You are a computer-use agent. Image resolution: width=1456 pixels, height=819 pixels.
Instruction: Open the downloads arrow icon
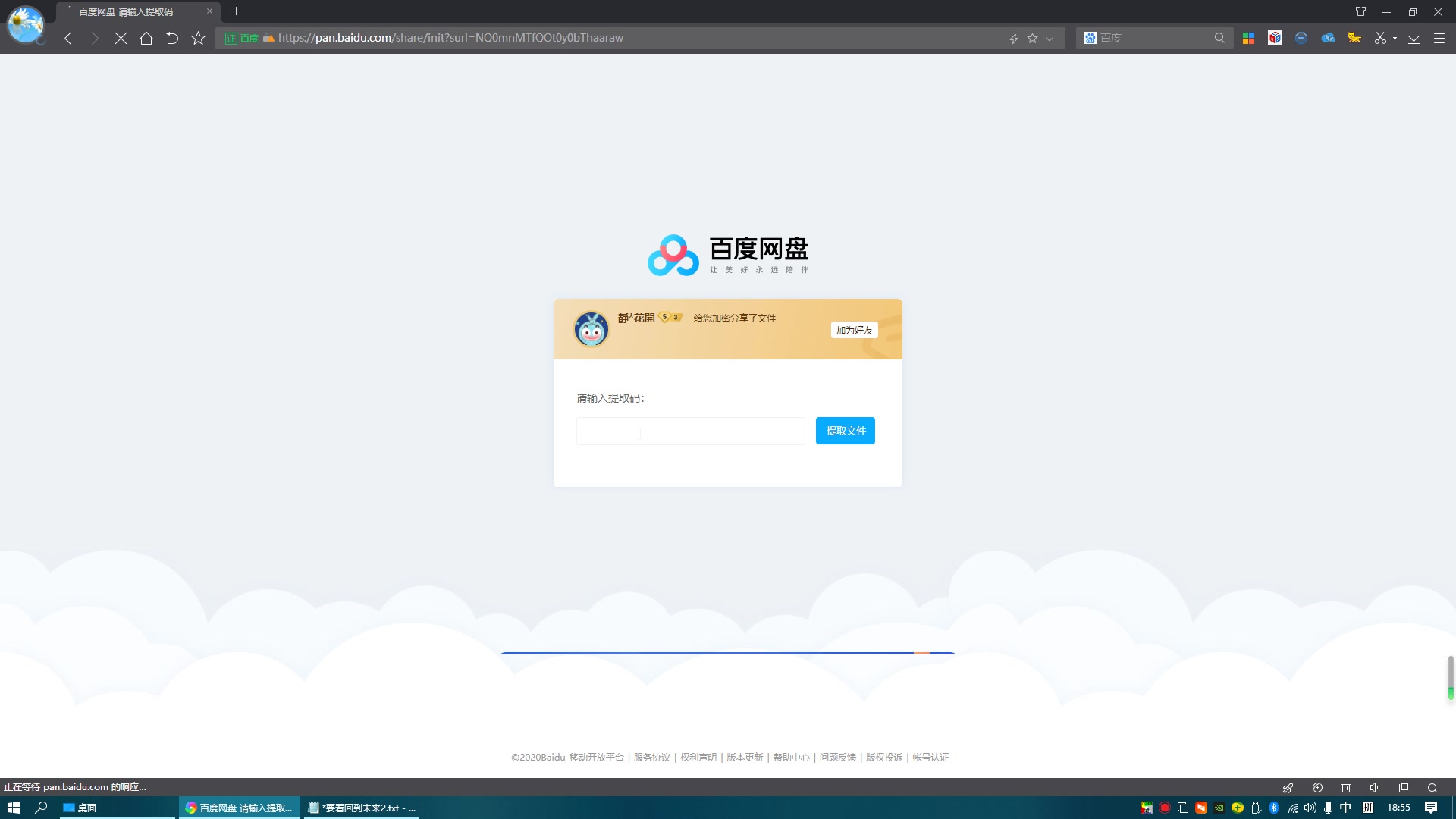1414,38
